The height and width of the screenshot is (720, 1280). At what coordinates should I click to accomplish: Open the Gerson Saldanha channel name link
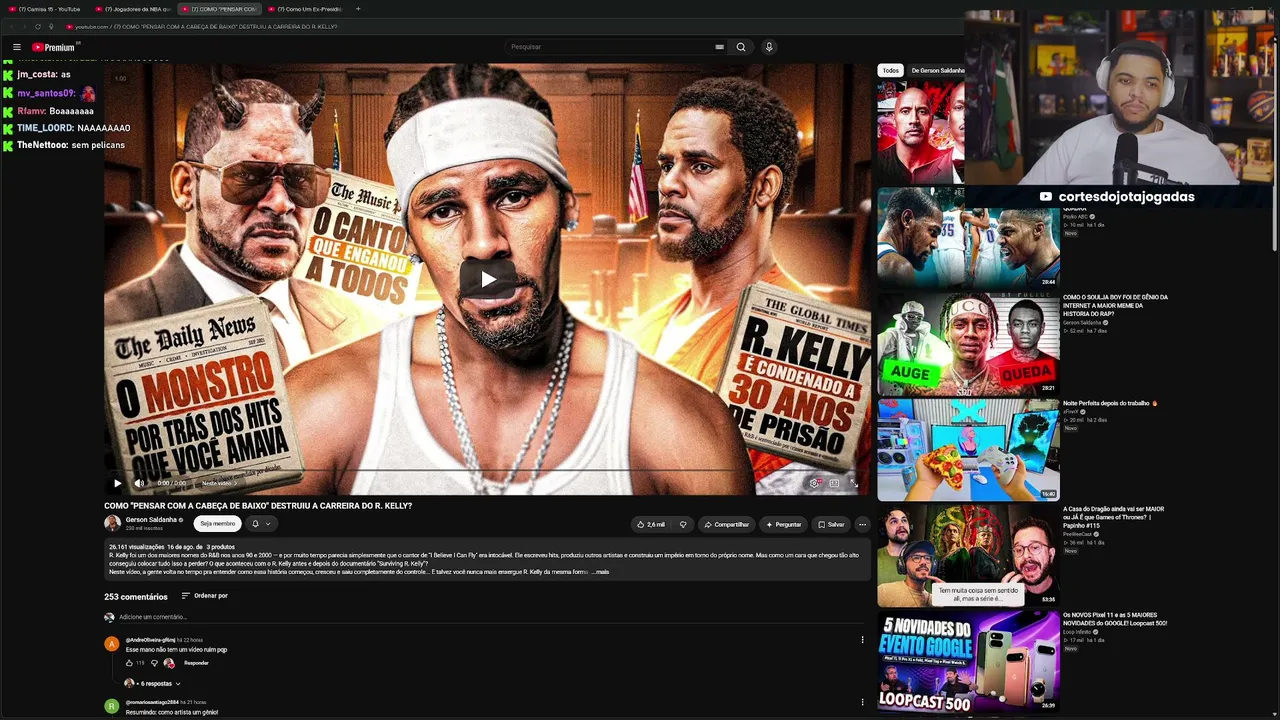click(x=152, y=520)
